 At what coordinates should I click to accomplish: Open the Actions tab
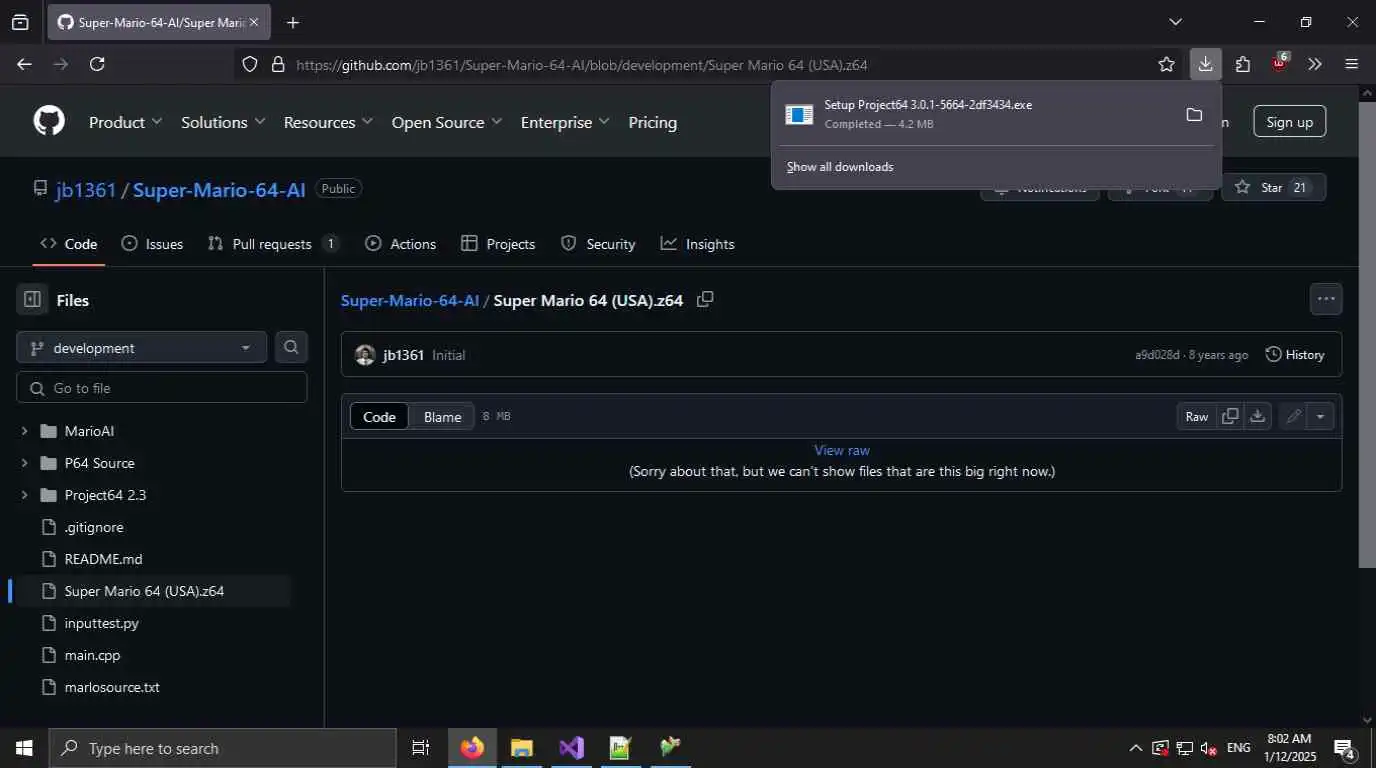[x=401, y=244]
